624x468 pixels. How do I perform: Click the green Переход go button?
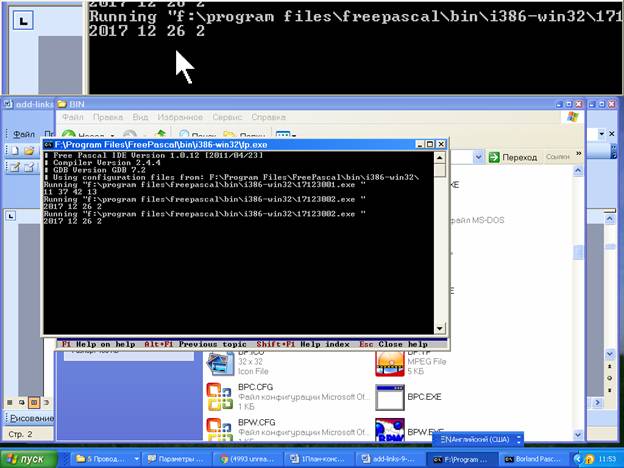coord(513,157)
